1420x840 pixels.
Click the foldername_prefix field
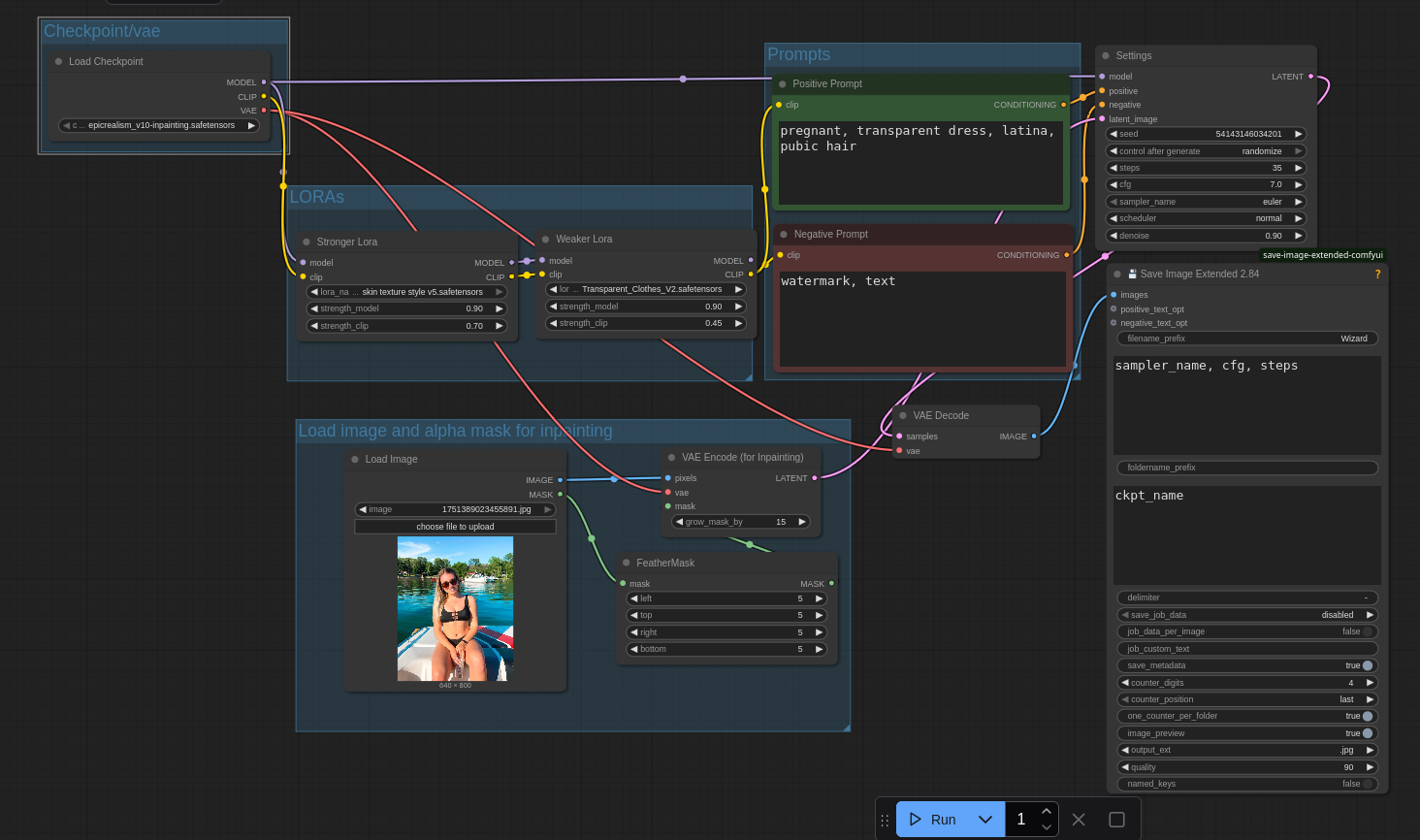point(1247,468)
